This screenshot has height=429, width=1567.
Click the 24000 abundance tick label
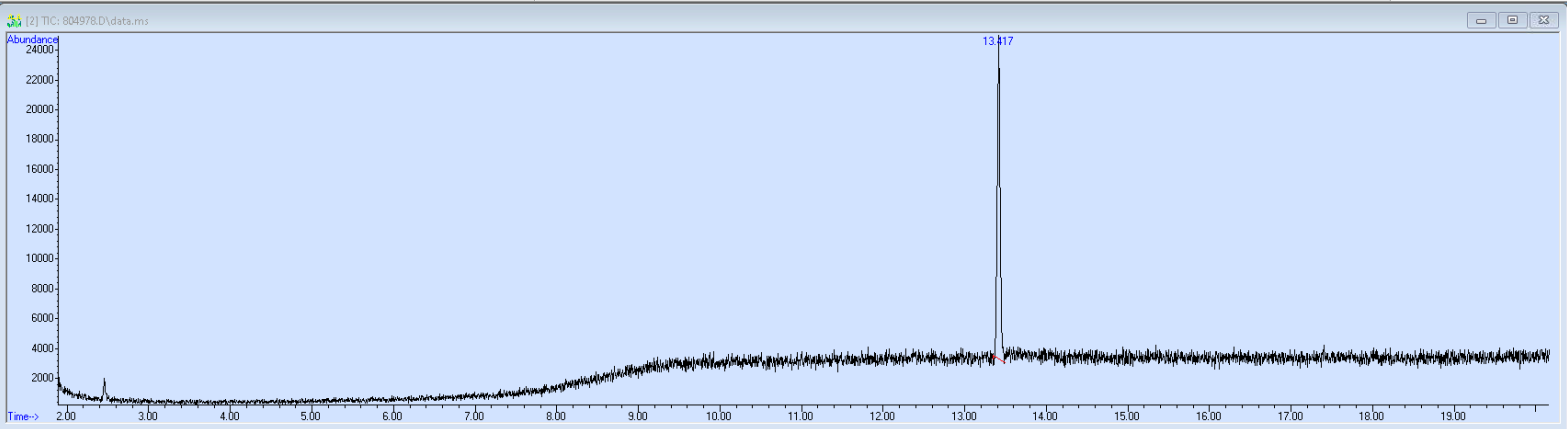coord(39,49)
